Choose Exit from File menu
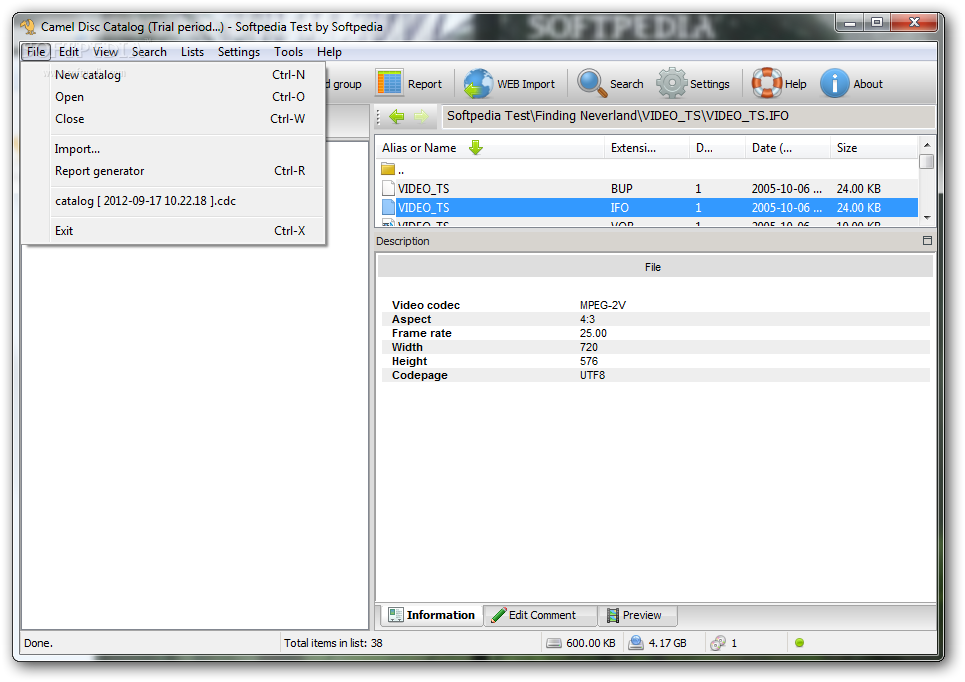 (x=173, y=231)
